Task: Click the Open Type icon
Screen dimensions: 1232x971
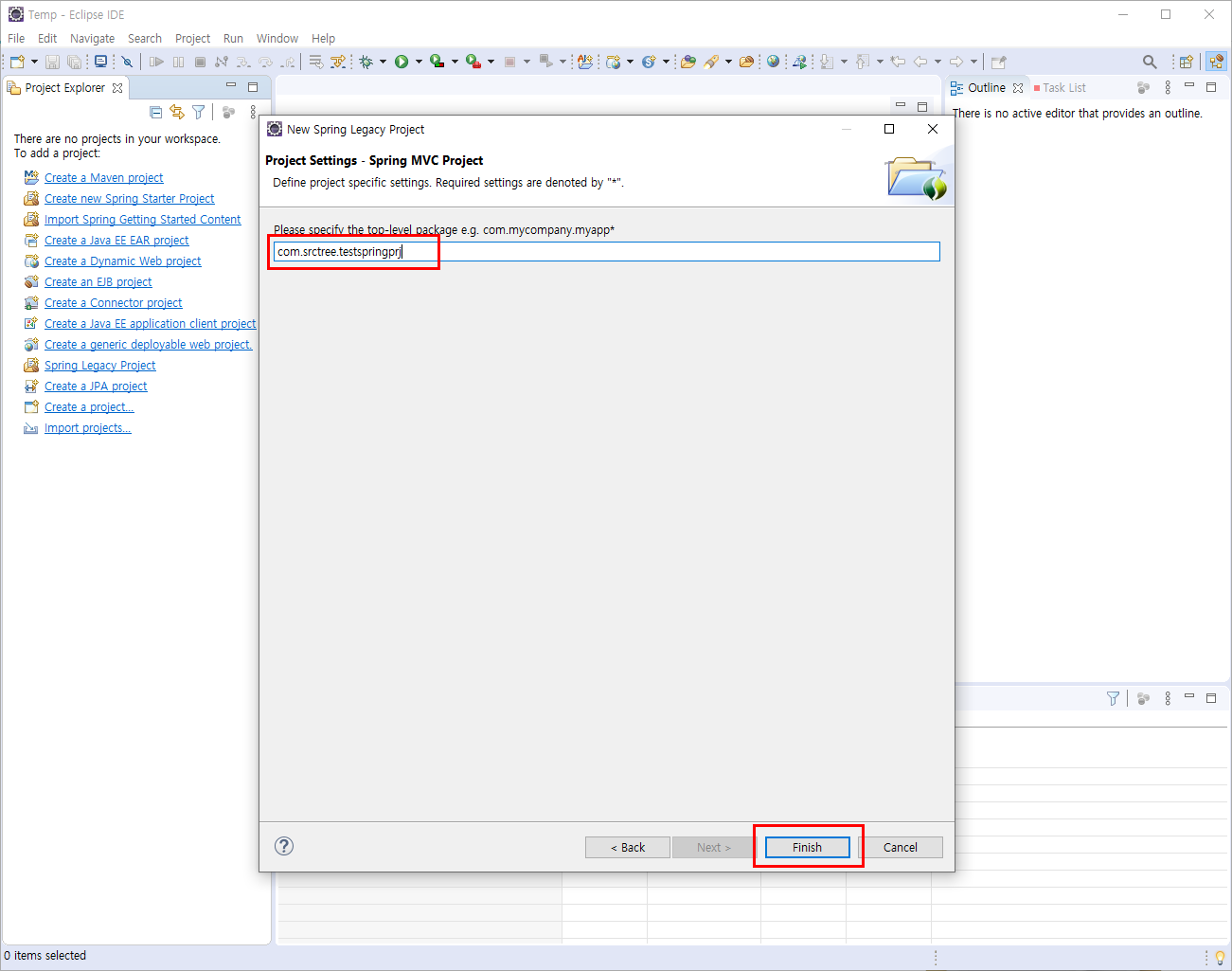Action: pyautogui.click(x=688, y=62)
